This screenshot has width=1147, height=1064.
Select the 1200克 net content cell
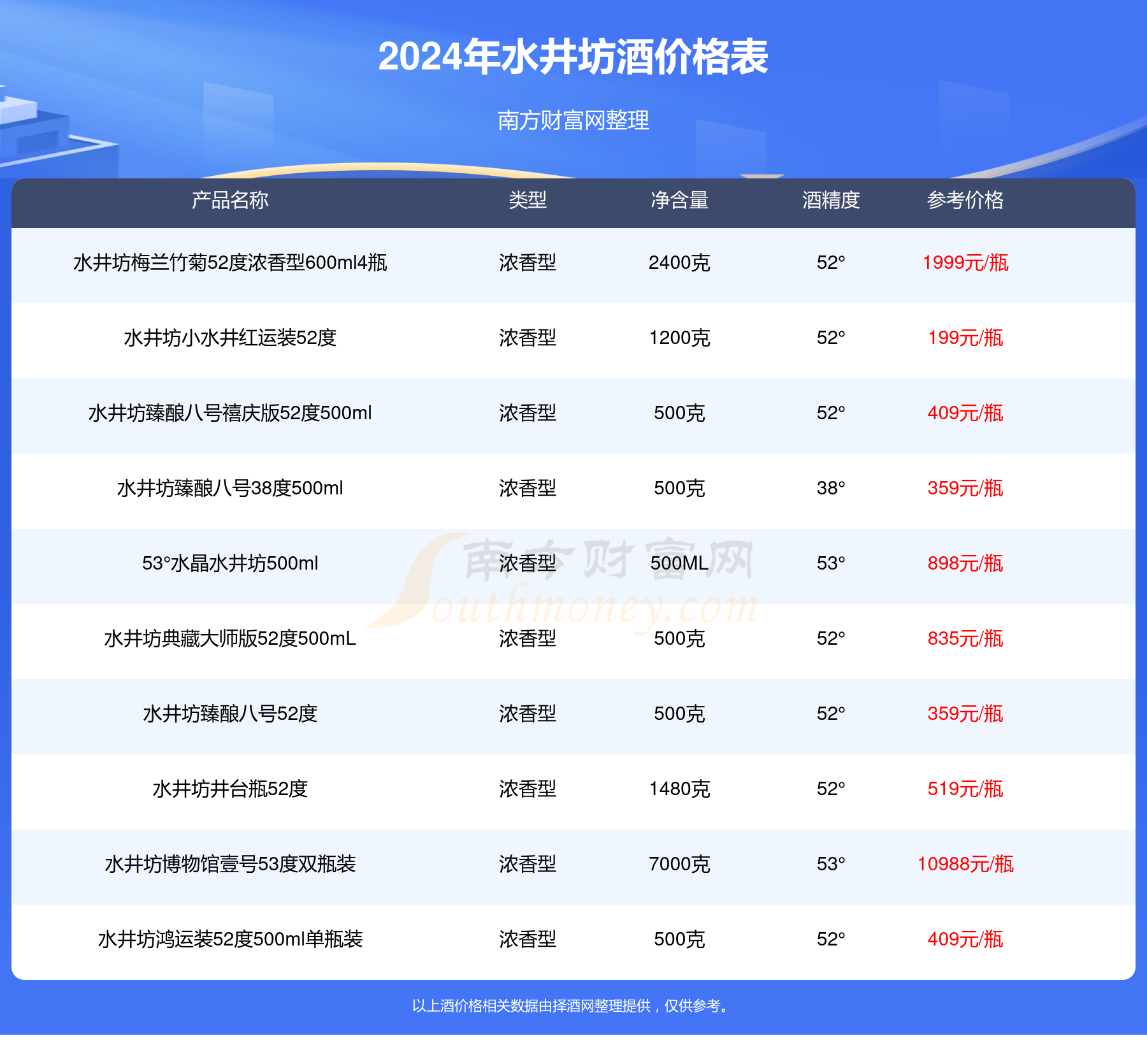[679, 338]
